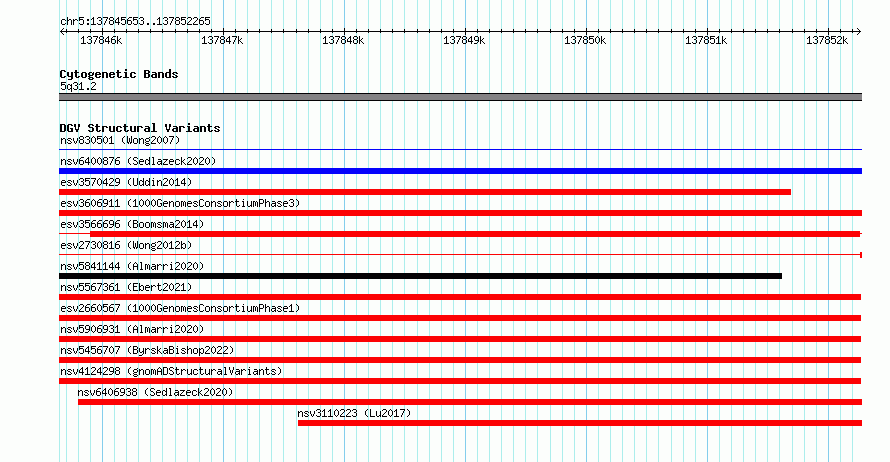Screen dimensions: 890x462
Task: Click the thin red esv2730816 variant line
Action: click(x=460, y=255)
